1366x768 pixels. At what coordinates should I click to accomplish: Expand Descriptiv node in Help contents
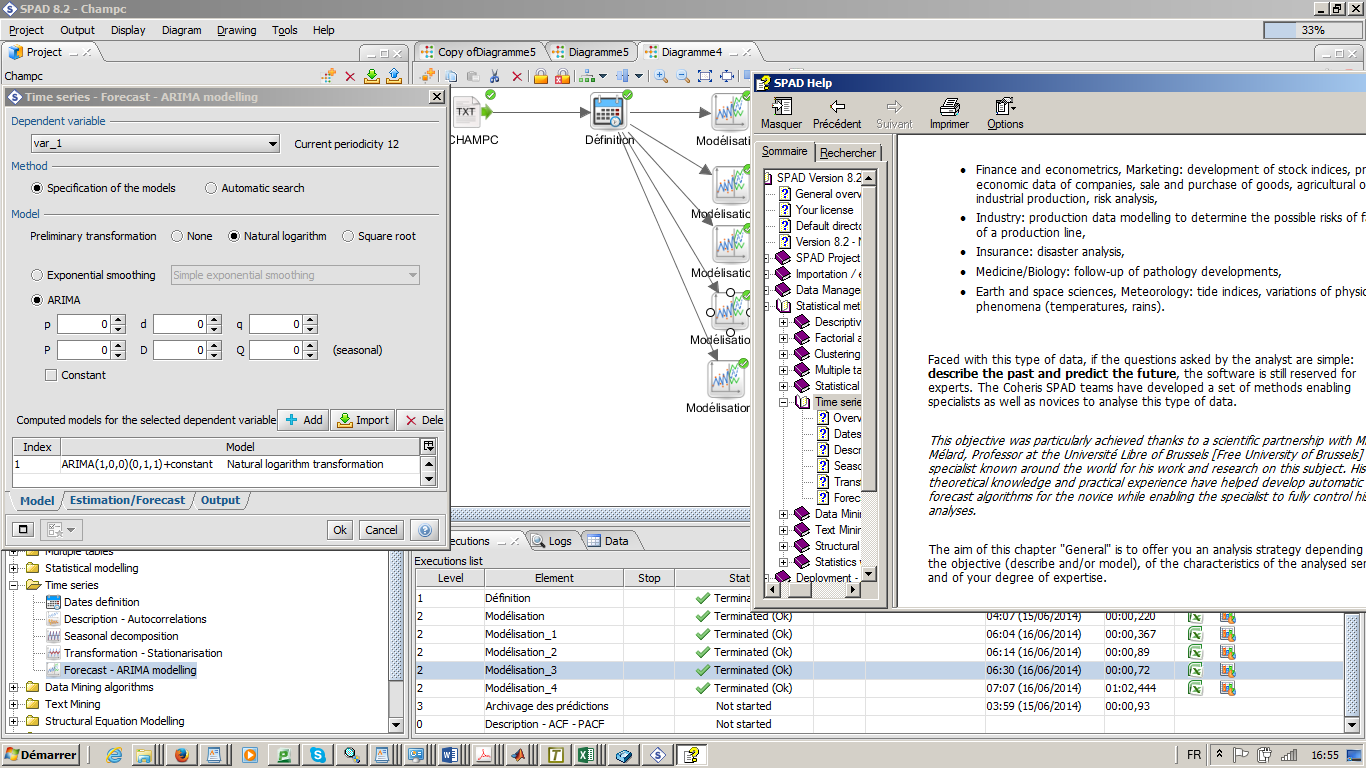point(784,322)
